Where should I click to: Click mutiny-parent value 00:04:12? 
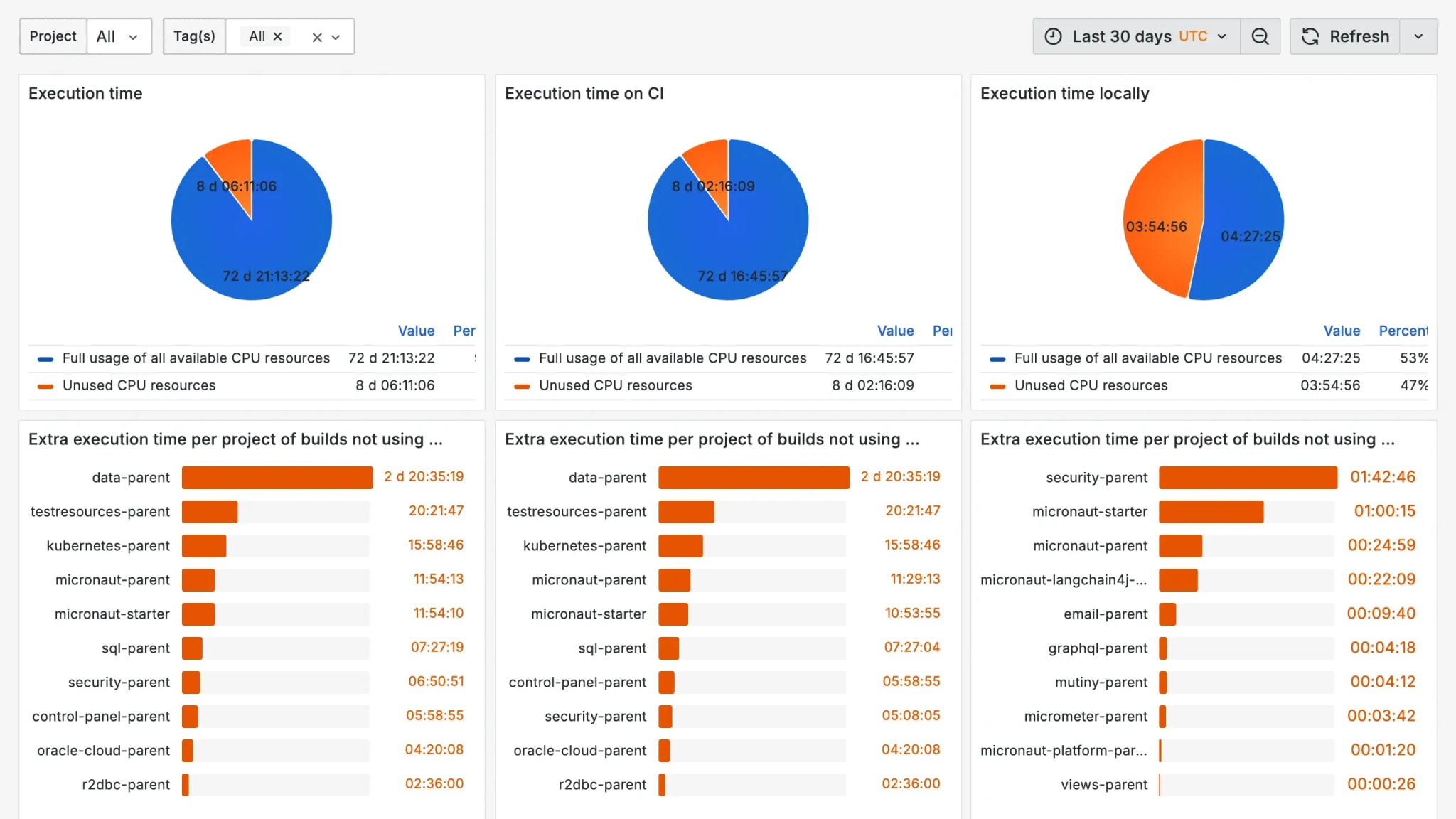point(1383,682)
